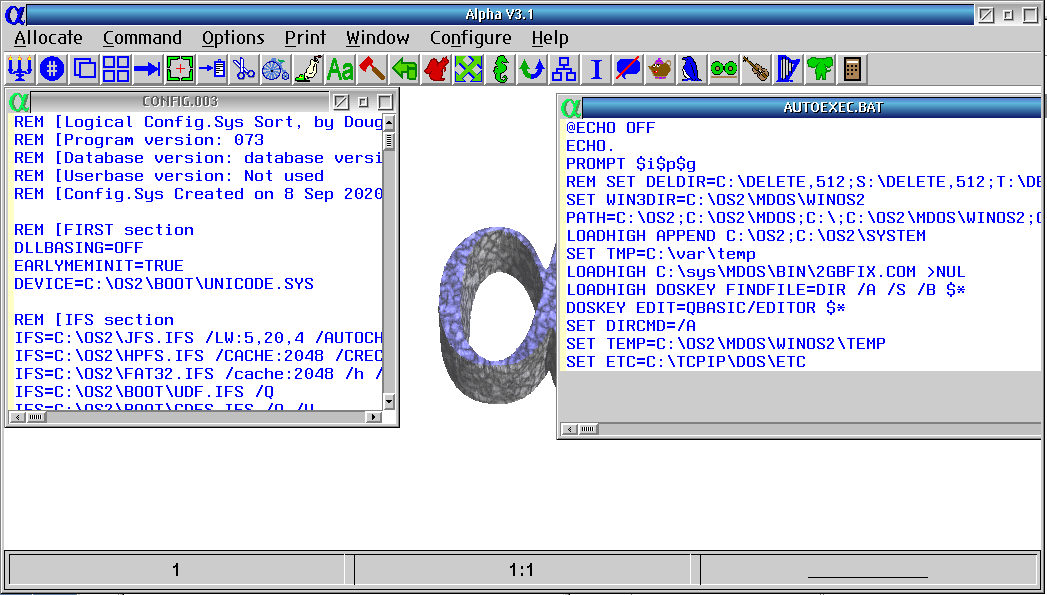Open the AUTOEXEC.BAT window system menu icon
This screenshot has height=595, width=1047.
(x=571, y=107)
